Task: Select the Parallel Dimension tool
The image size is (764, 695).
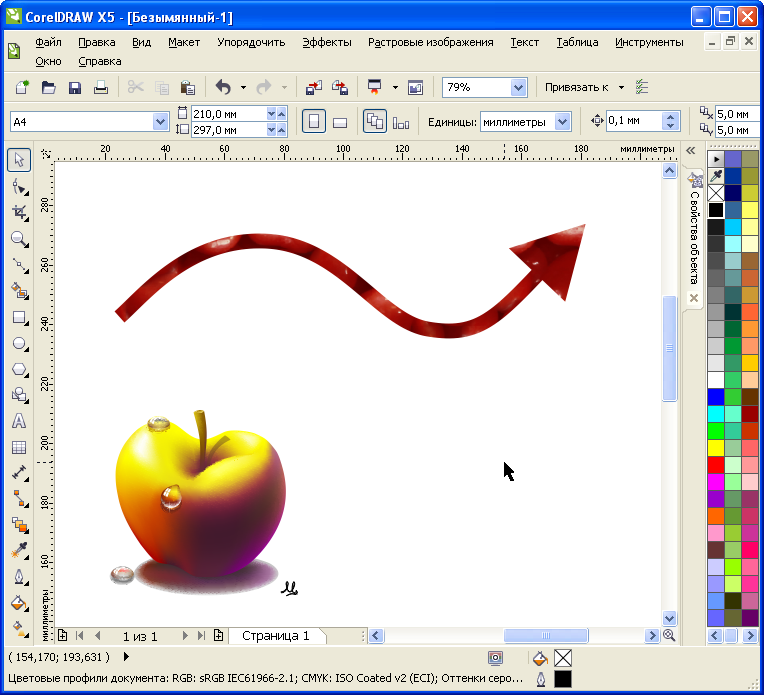Action: tap(19, 472)
